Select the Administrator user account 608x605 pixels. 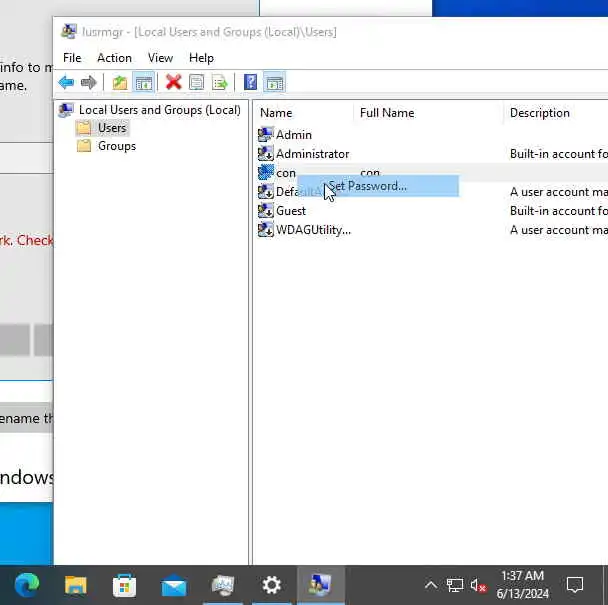312,154
